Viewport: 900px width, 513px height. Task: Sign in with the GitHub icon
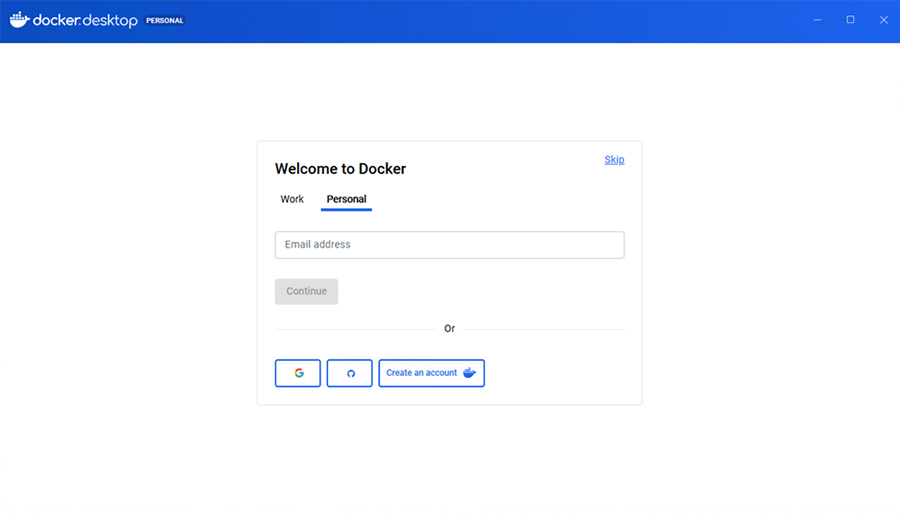(350, 373)
